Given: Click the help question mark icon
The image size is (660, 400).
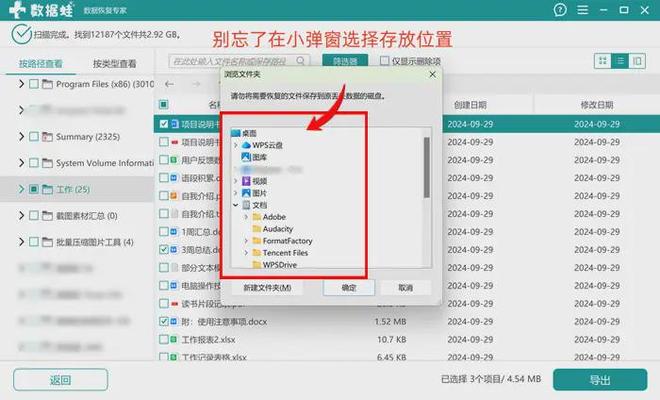Looking at the screenshot, I should (560, 10).
